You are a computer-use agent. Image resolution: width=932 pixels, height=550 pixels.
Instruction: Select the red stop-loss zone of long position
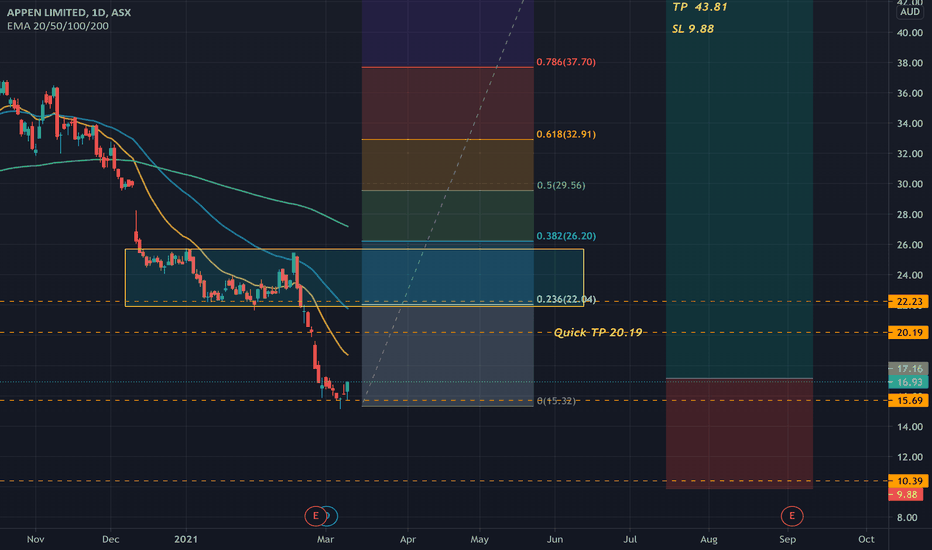click(739, 433)
